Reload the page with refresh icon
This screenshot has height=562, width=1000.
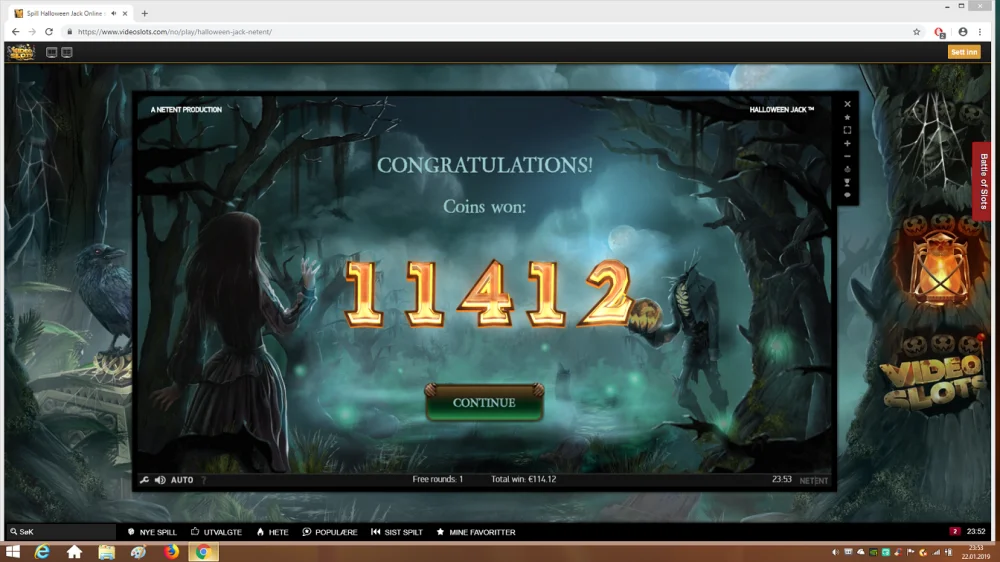[x=48, y=32]
